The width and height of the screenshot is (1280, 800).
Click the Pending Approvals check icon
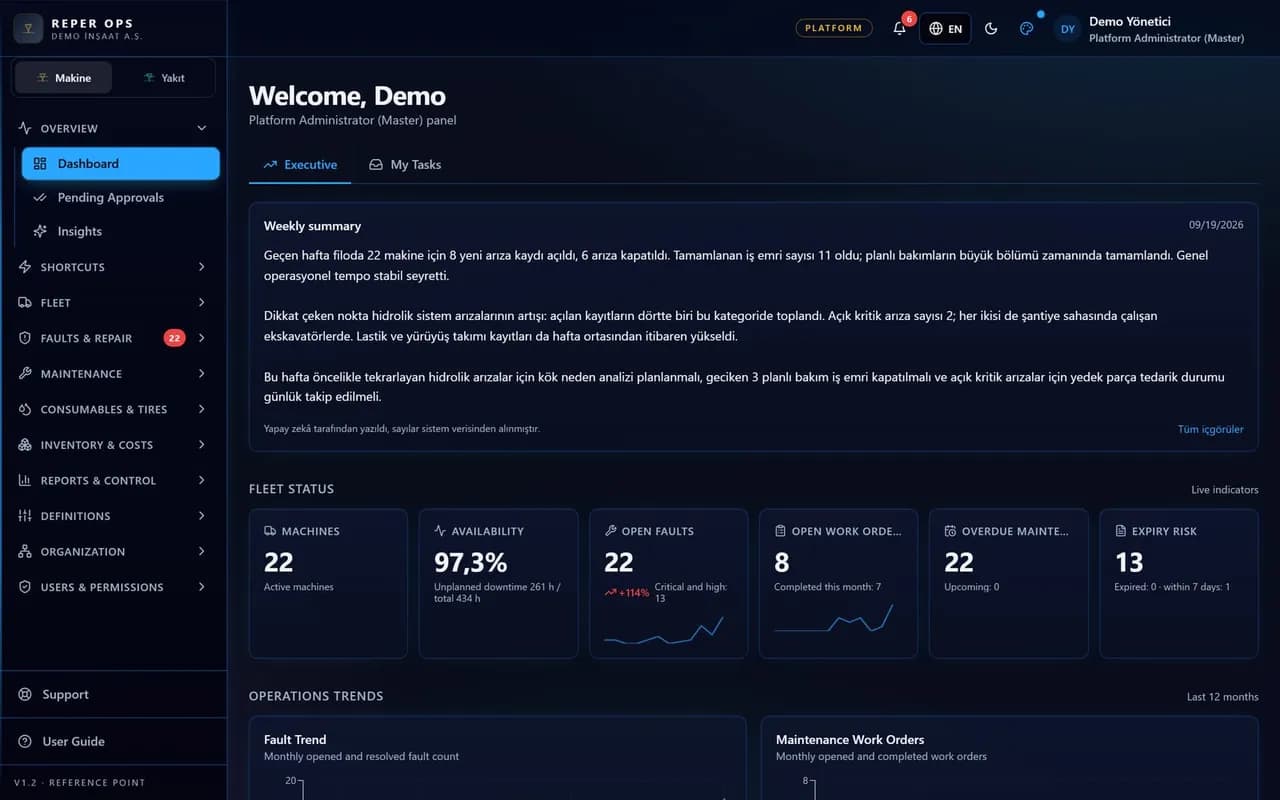(x=40, y=197)
